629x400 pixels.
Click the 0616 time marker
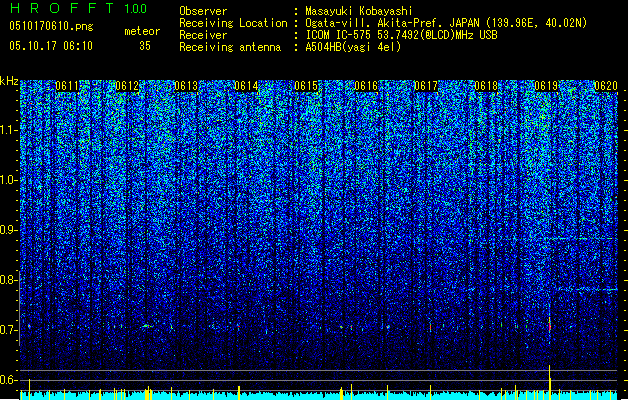366,86
